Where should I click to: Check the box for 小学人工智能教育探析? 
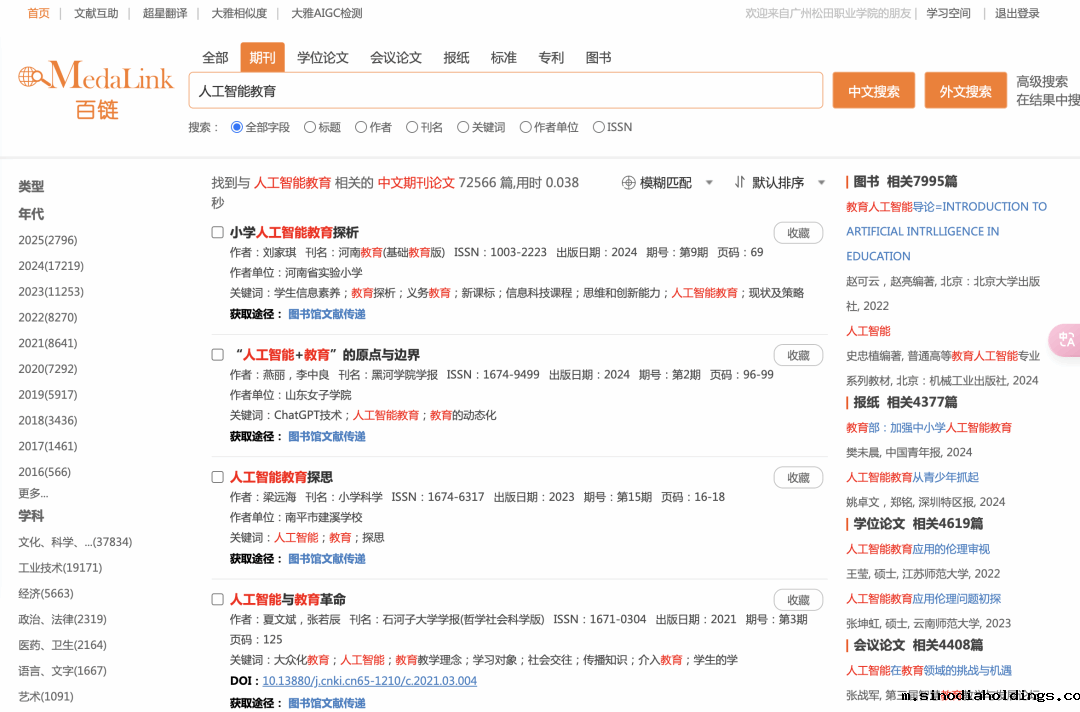(217, 232)
